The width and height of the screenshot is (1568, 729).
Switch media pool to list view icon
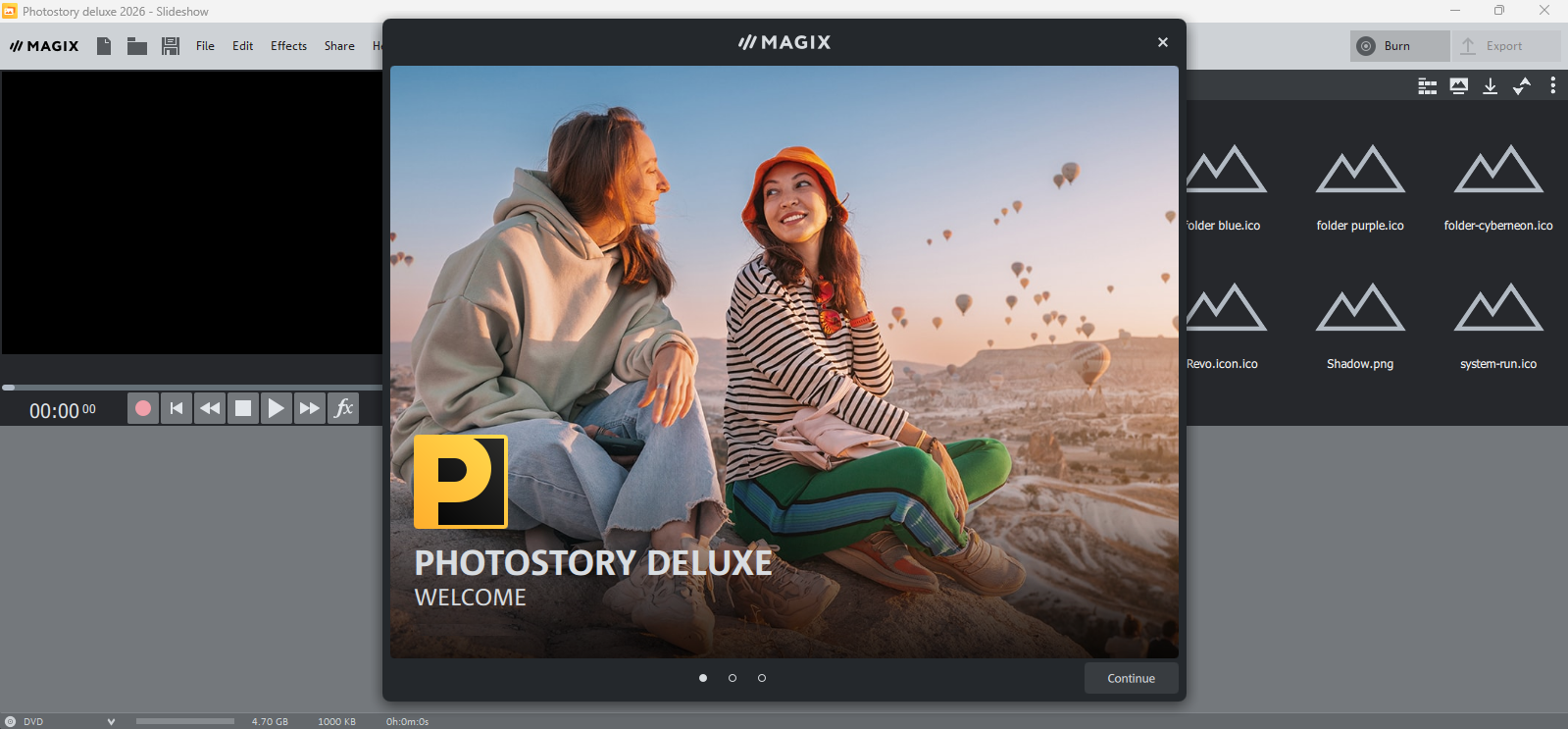coord(1428,86)
